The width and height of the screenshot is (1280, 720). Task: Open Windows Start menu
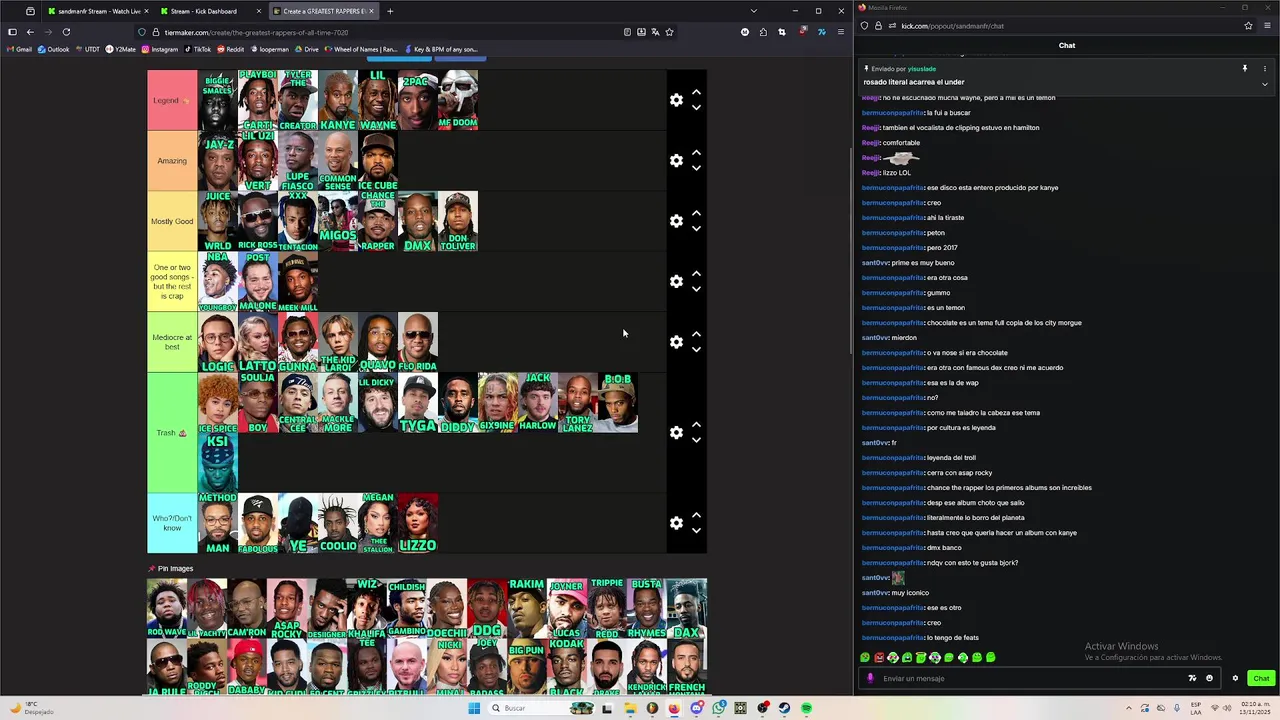pyautogui.click(x=473, y=708)
